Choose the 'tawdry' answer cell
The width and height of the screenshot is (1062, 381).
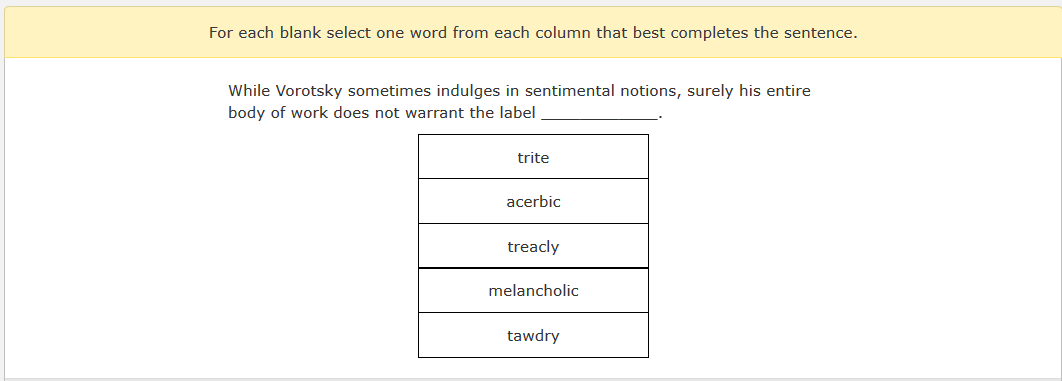pyautogui.click(x=533, y=336)
